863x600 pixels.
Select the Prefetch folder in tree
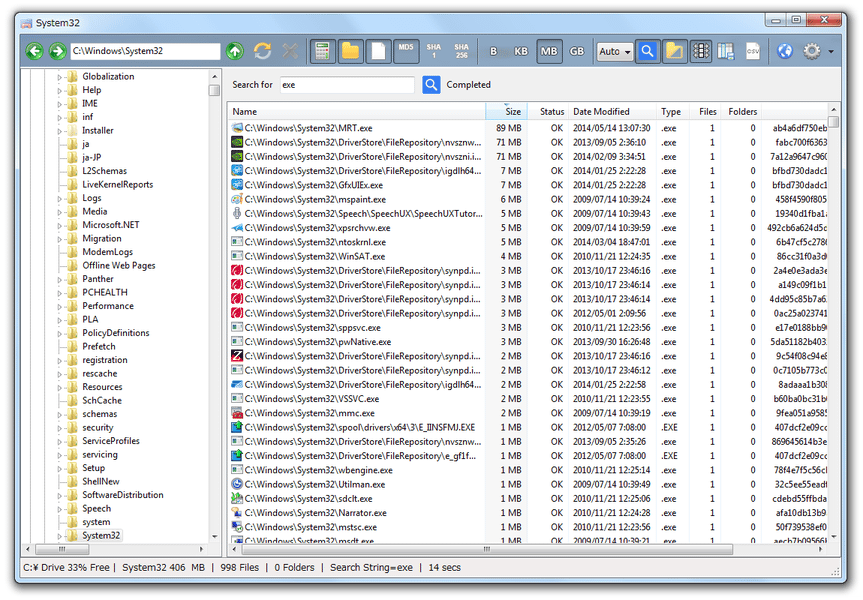(99, 346)
